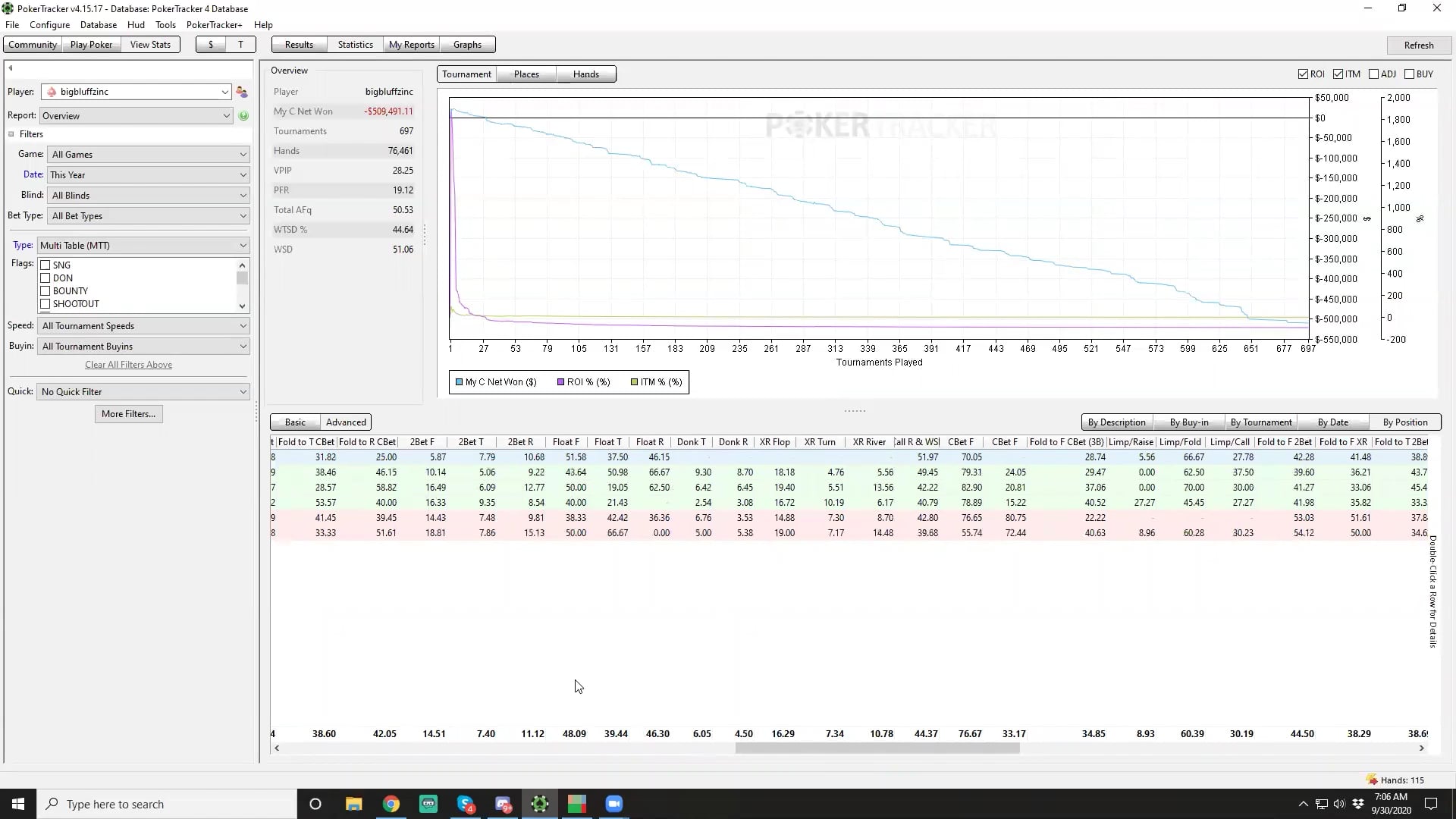Collapse the Filters section via its small icon
Viewport: 1456px width, 819px height.
pos(11,133)
